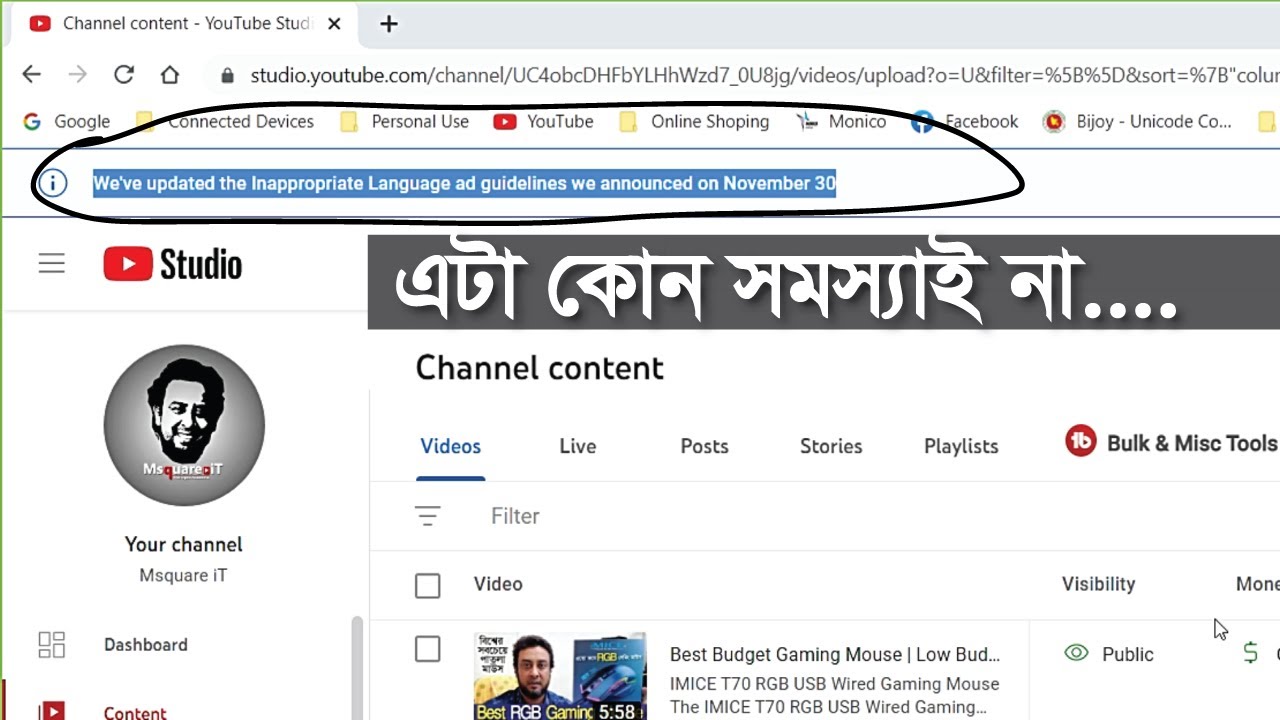The height and width of the screenshot is (720, 1280).
Task: Click the info icon in notification banner
Action: click(52, 183)
